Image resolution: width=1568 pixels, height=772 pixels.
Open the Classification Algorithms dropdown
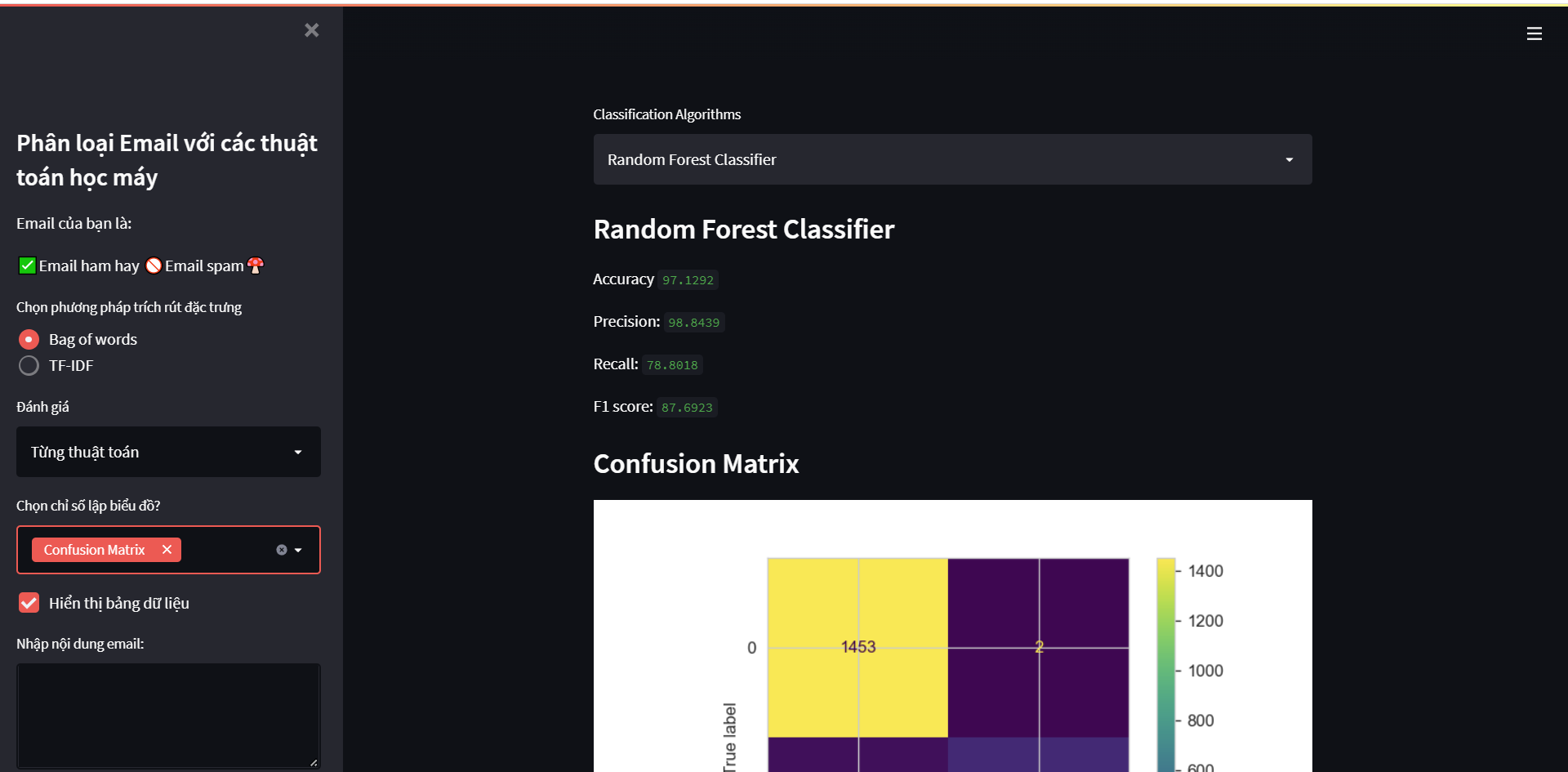pyautogui.click(x=952, y=159)
